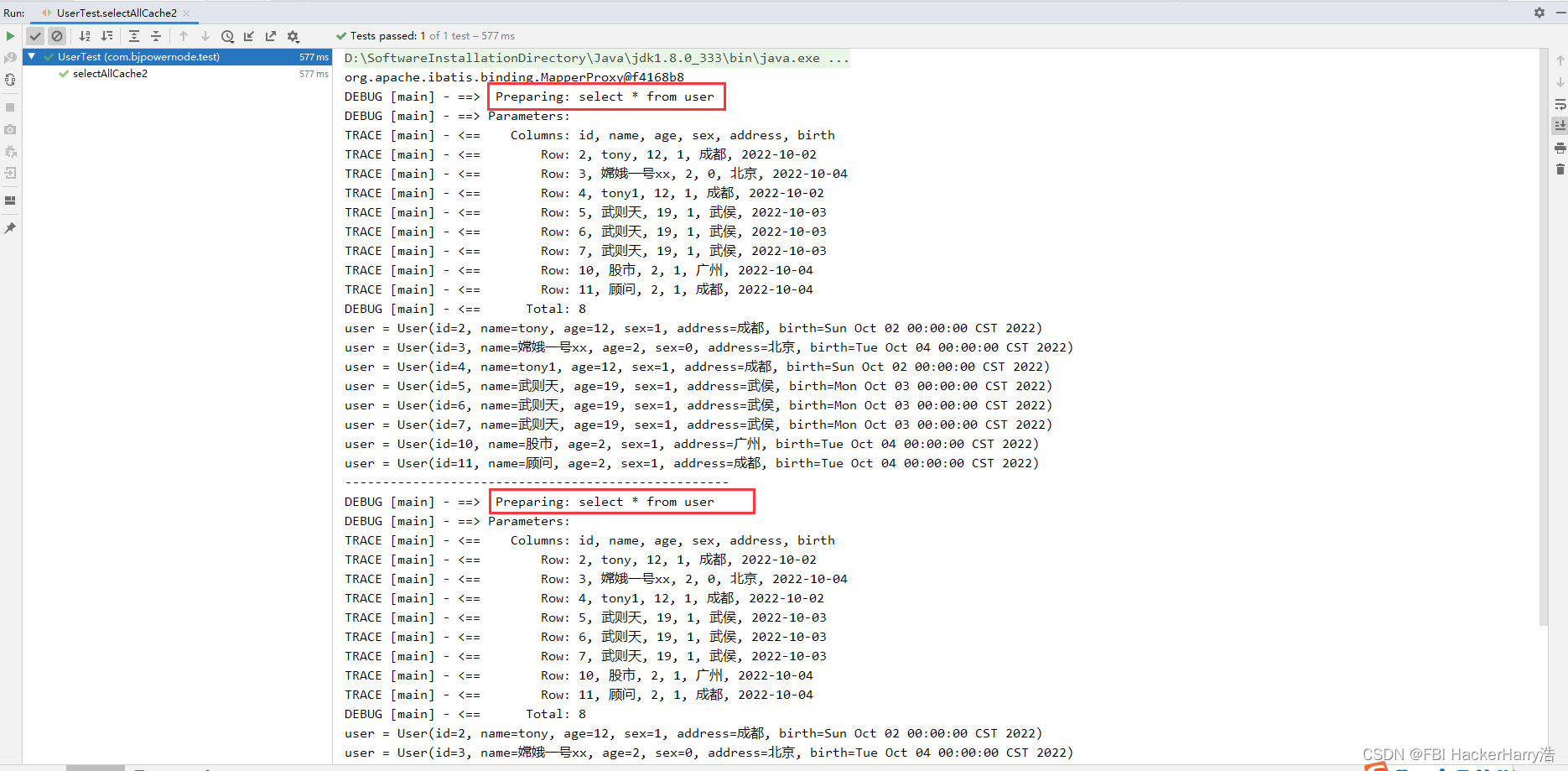1568x771 pixels.
Task: Click the Stop process square button
Action: (x=10, y=107)
